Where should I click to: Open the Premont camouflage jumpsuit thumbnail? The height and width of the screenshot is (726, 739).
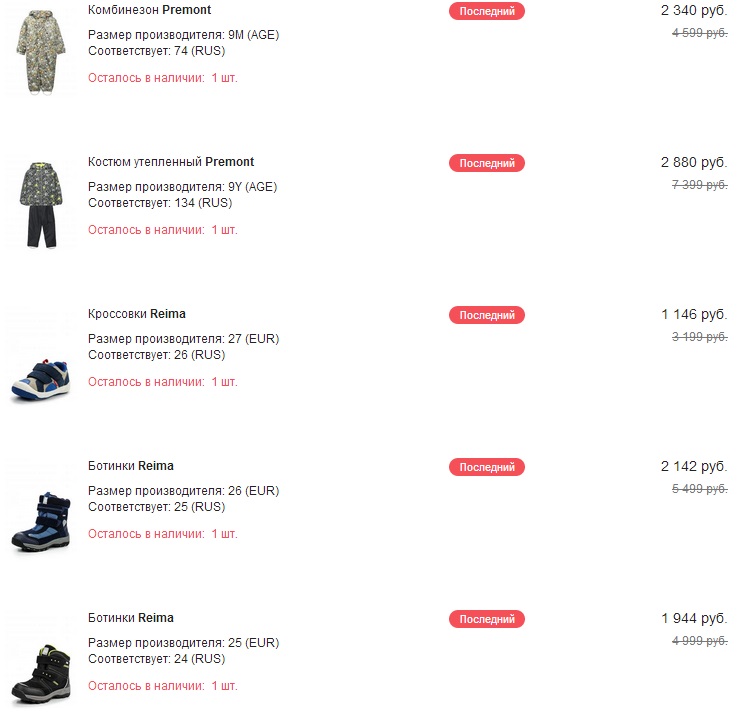pos(41,50)
